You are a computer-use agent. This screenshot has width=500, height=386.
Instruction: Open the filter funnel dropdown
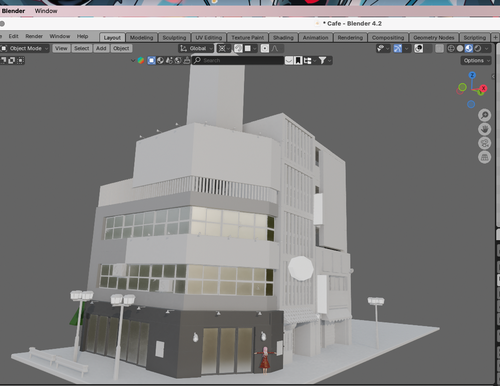[x=325, y=61]
